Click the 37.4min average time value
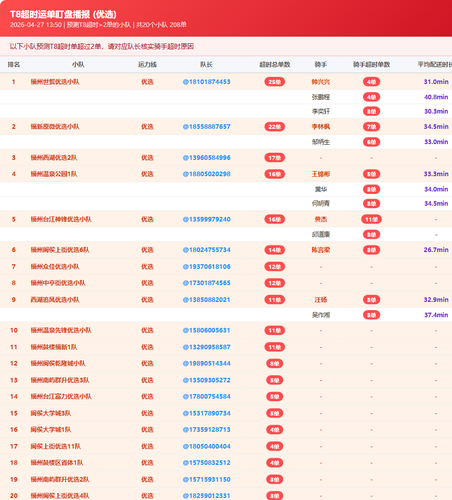This screenshot has width=452, height=500. click(436, 315)
